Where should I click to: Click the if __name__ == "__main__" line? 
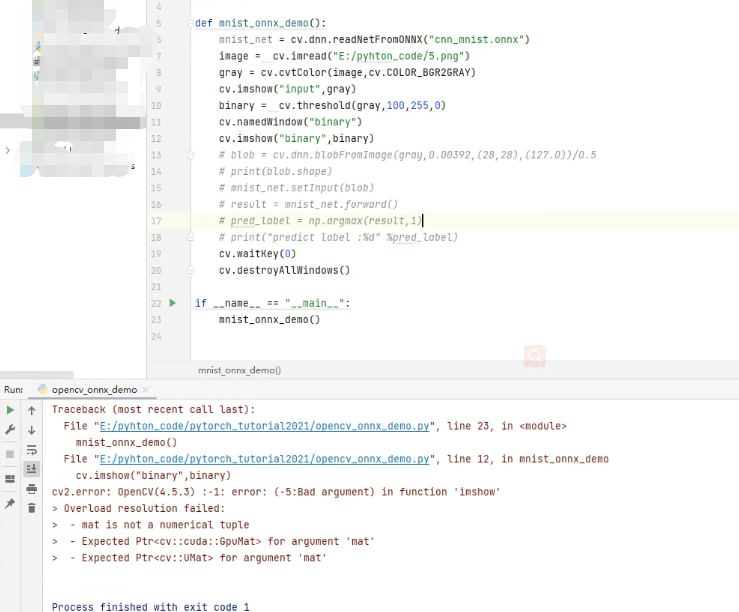pos(272,303)
